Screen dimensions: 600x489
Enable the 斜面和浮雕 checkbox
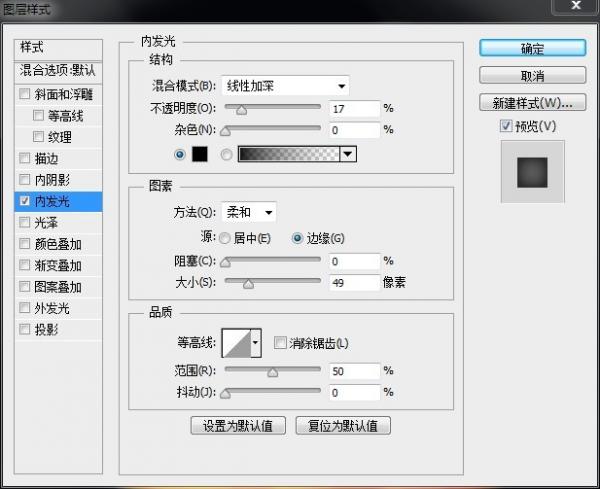pos(25,95)
